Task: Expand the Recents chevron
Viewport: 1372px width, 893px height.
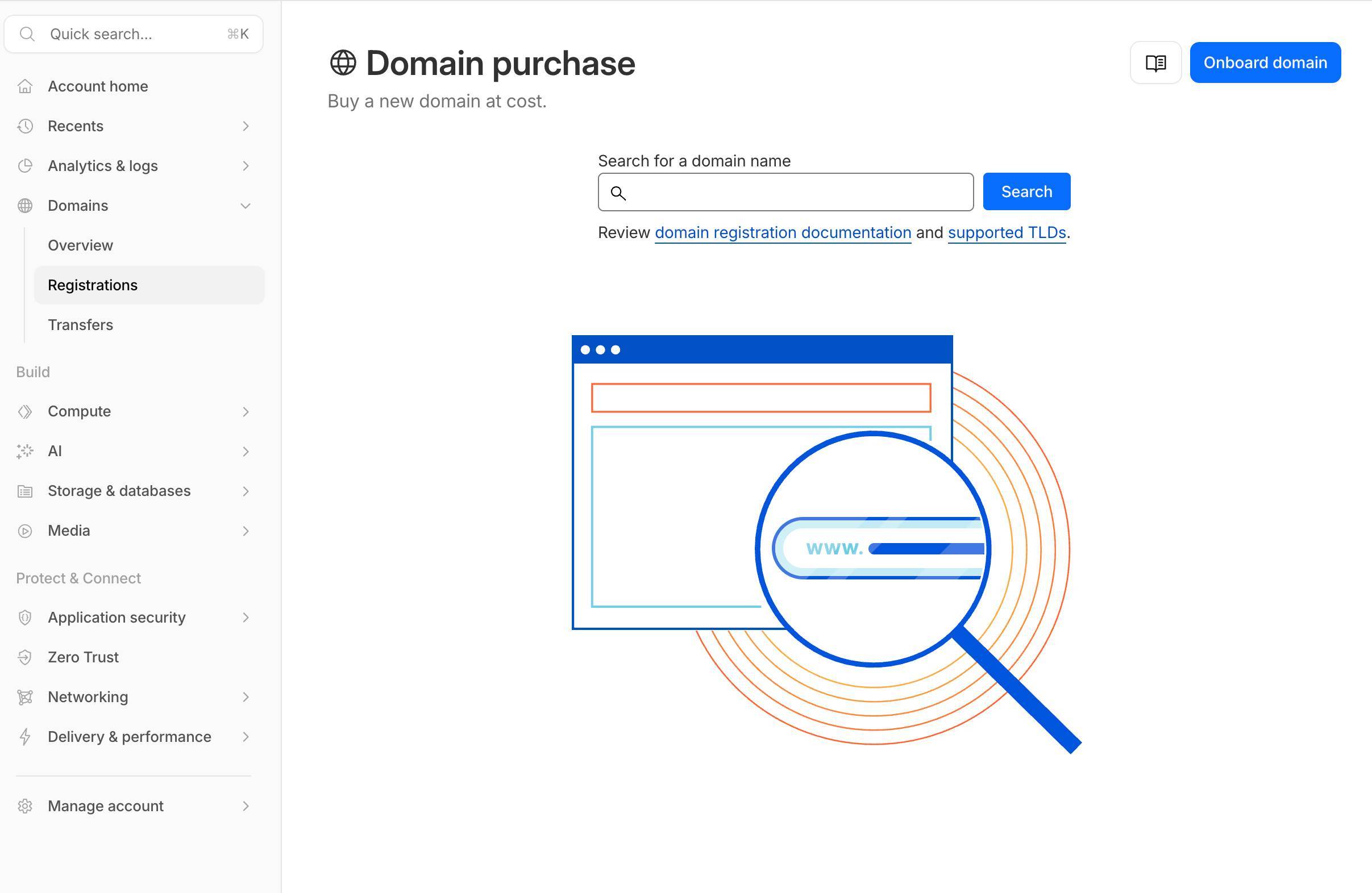Action: coord(246,126)
